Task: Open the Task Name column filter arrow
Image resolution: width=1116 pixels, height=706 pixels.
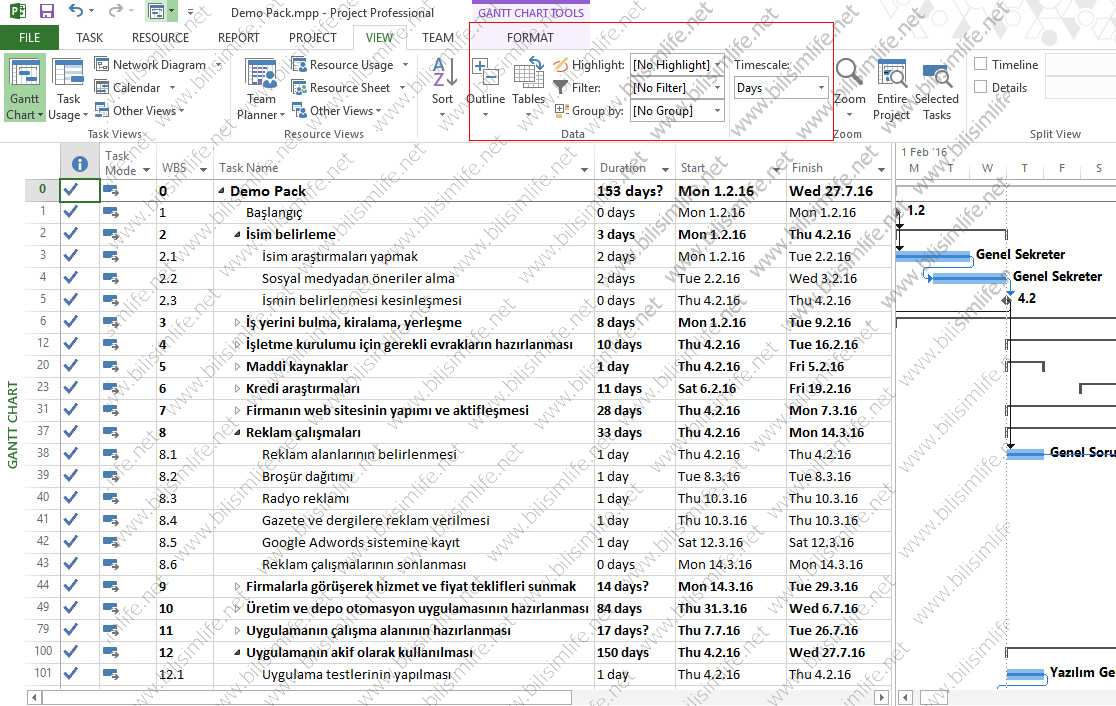Action: tap(584, 169)
